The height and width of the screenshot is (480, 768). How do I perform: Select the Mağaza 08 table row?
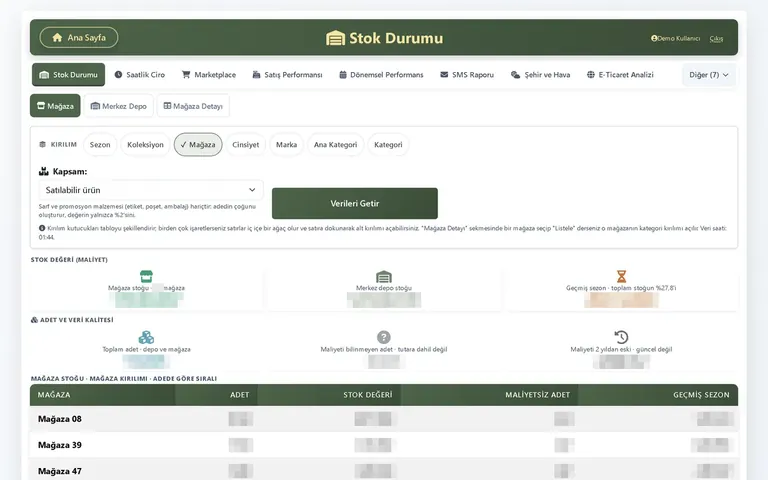click(x=384, y=419)
